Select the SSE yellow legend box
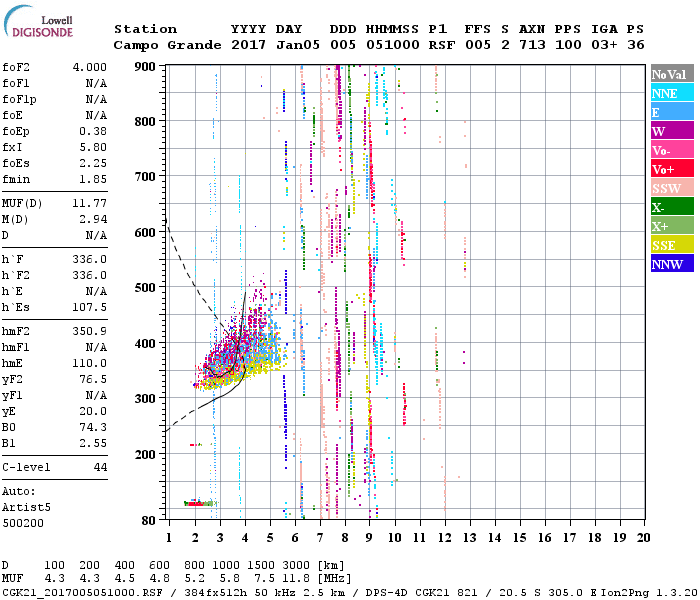The height and width of the screenshot is (600, 700). (671, 245)
